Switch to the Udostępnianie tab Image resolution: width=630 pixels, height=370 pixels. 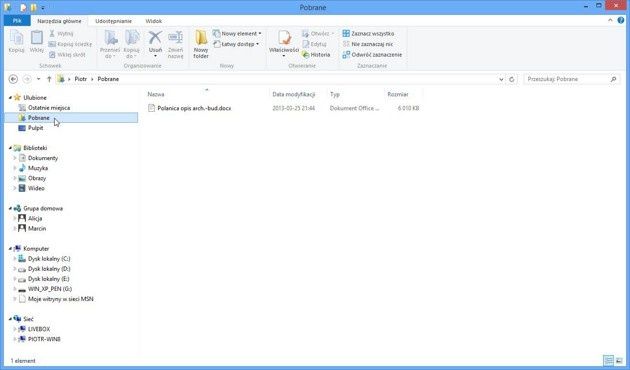click(x=113, y=21)
